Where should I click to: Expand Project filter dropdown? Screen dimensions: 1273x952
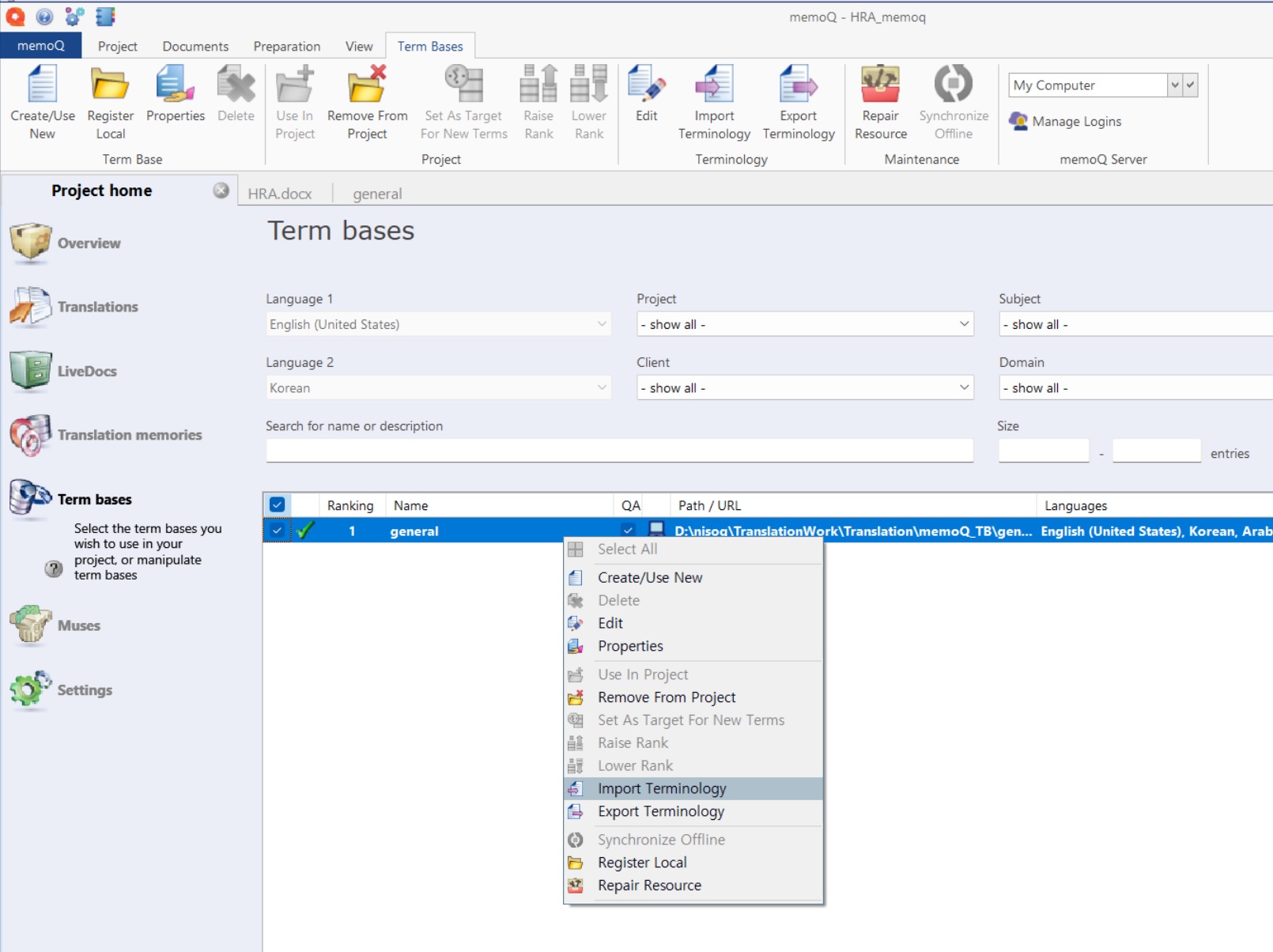(x=964, y=324)
